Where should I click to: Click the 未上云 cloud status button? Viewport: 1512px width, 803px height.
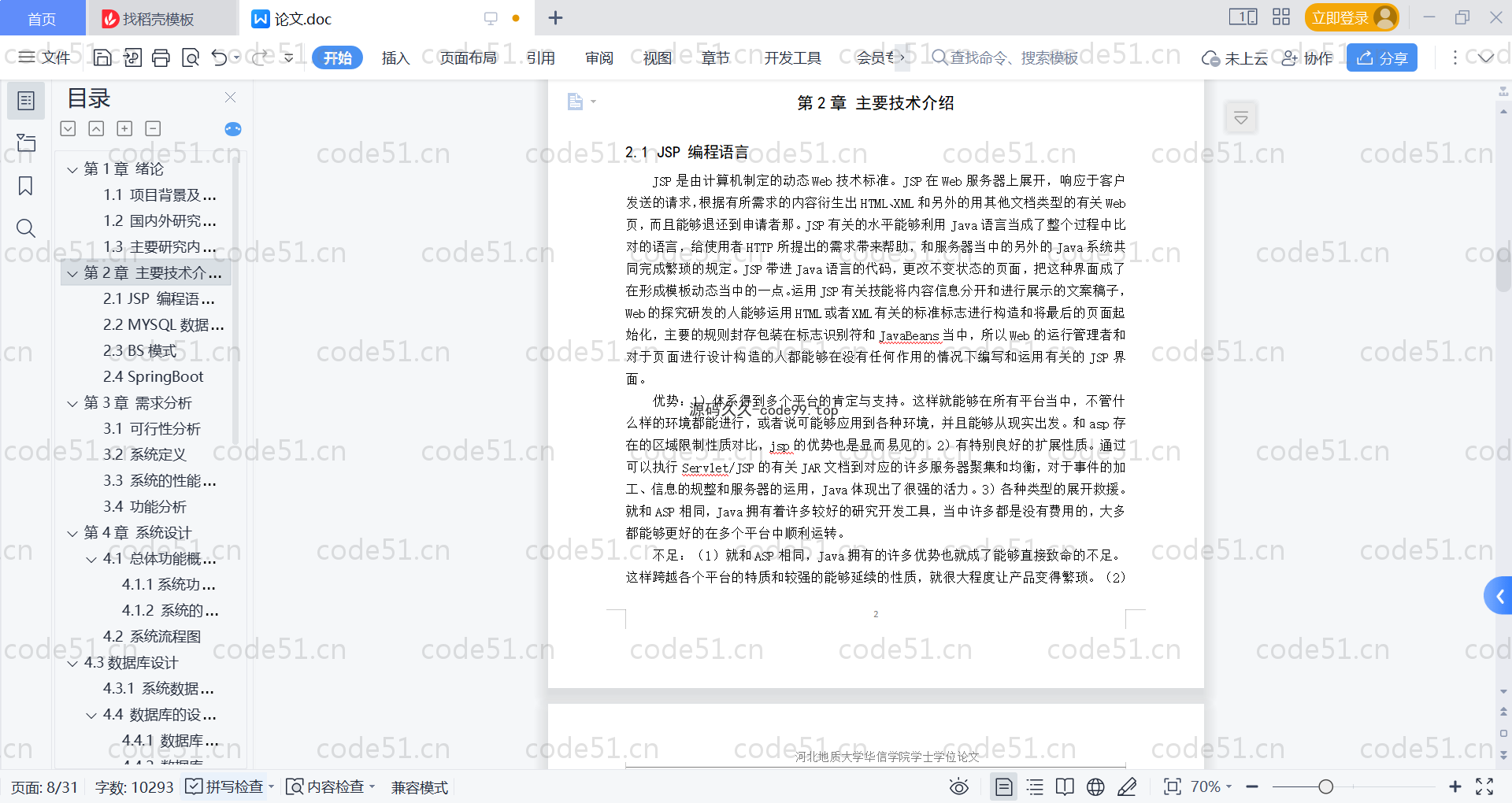point(1235,57)
